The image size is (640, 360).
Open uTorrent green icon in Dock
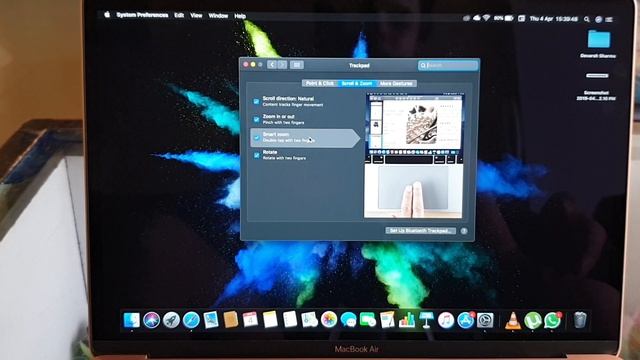point(533,320)
